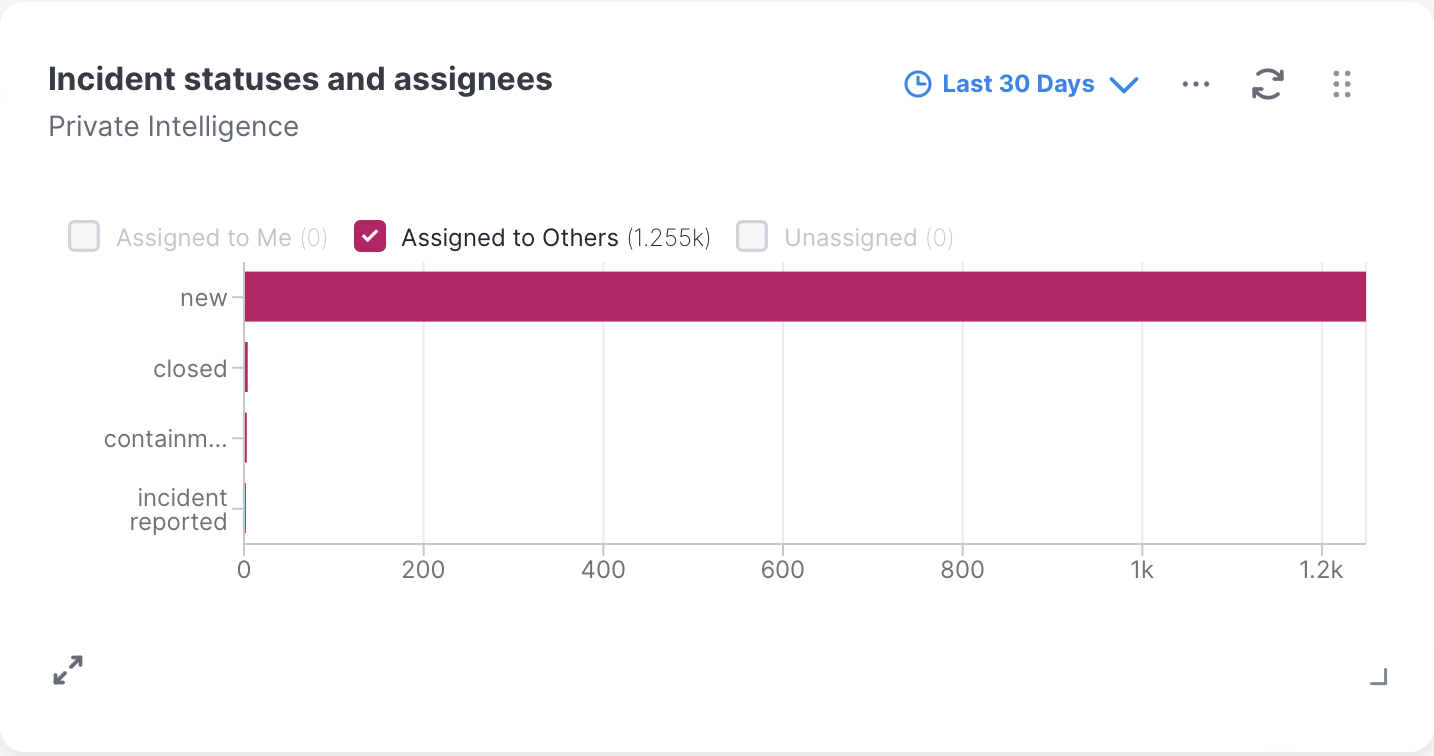This screenshot has width=1434, height=756.
Task: Click the new status bar
Action: [804, 297]
